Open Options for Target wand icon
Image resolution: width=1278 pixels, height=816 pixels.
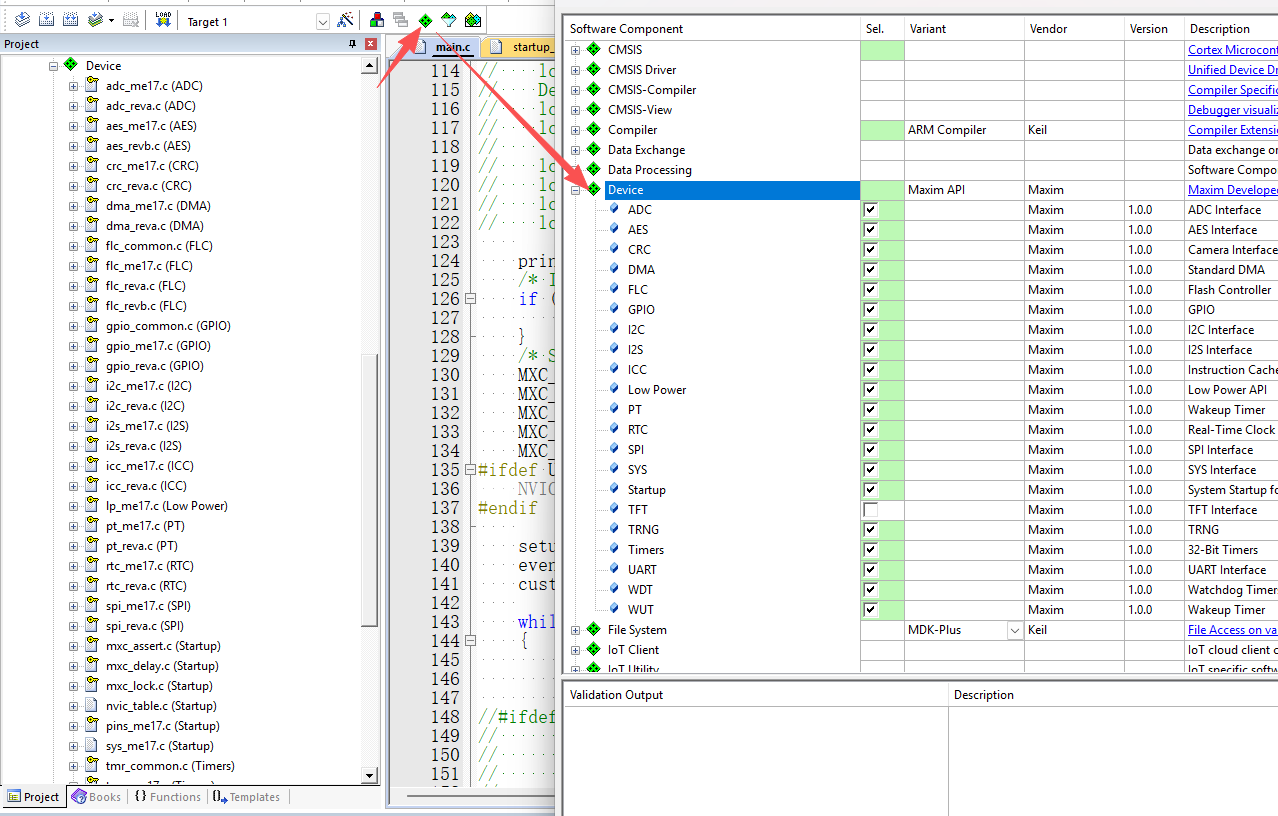[345, 20]
